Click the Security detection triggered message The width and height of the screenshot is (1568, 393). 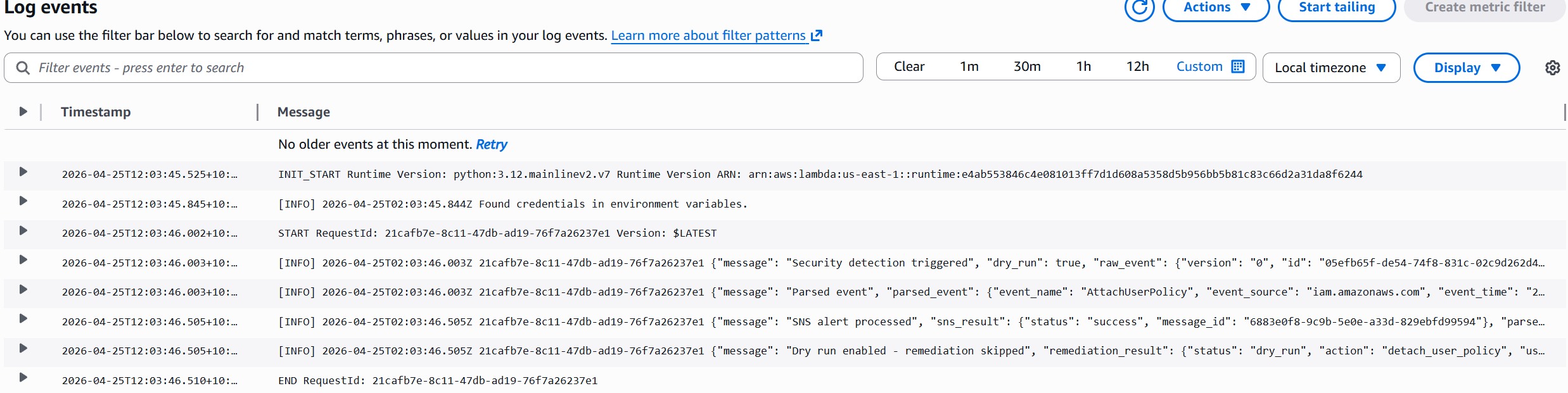pyautogui.click(x=911, y=263)
